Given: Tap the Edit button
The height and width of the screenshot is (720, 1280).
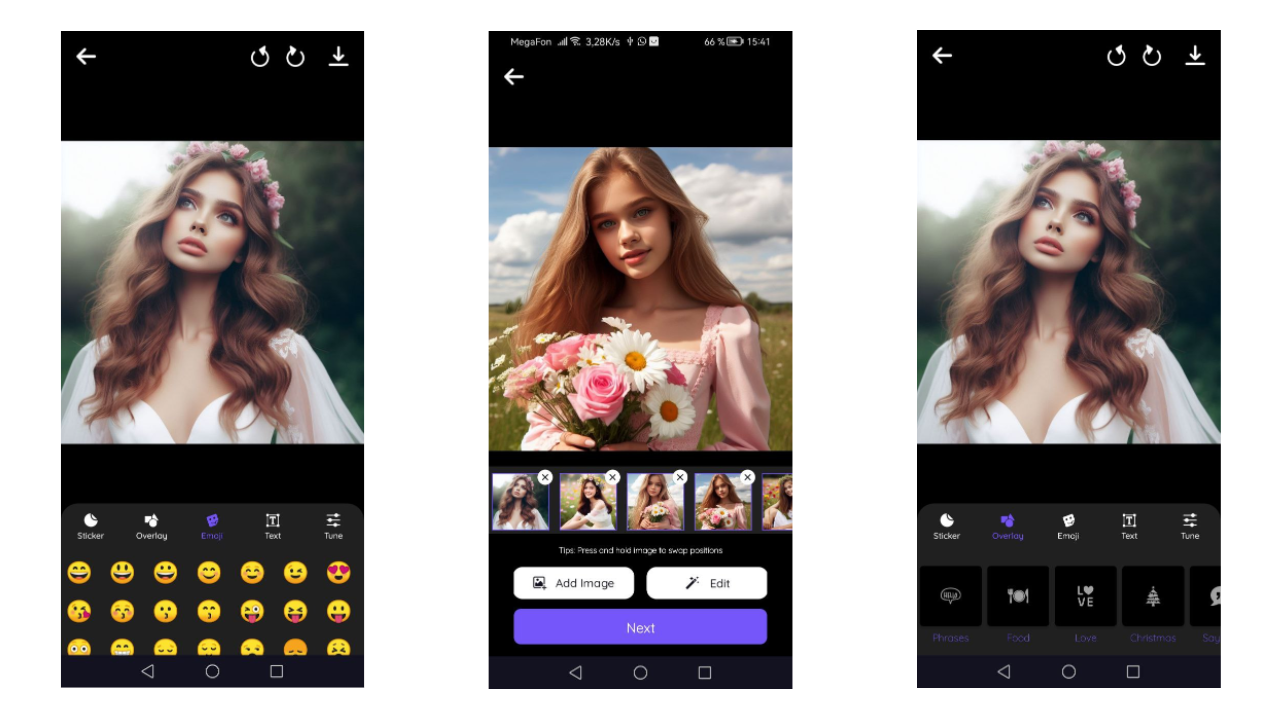Looking at the screenshot, I should tap(707, 583).
